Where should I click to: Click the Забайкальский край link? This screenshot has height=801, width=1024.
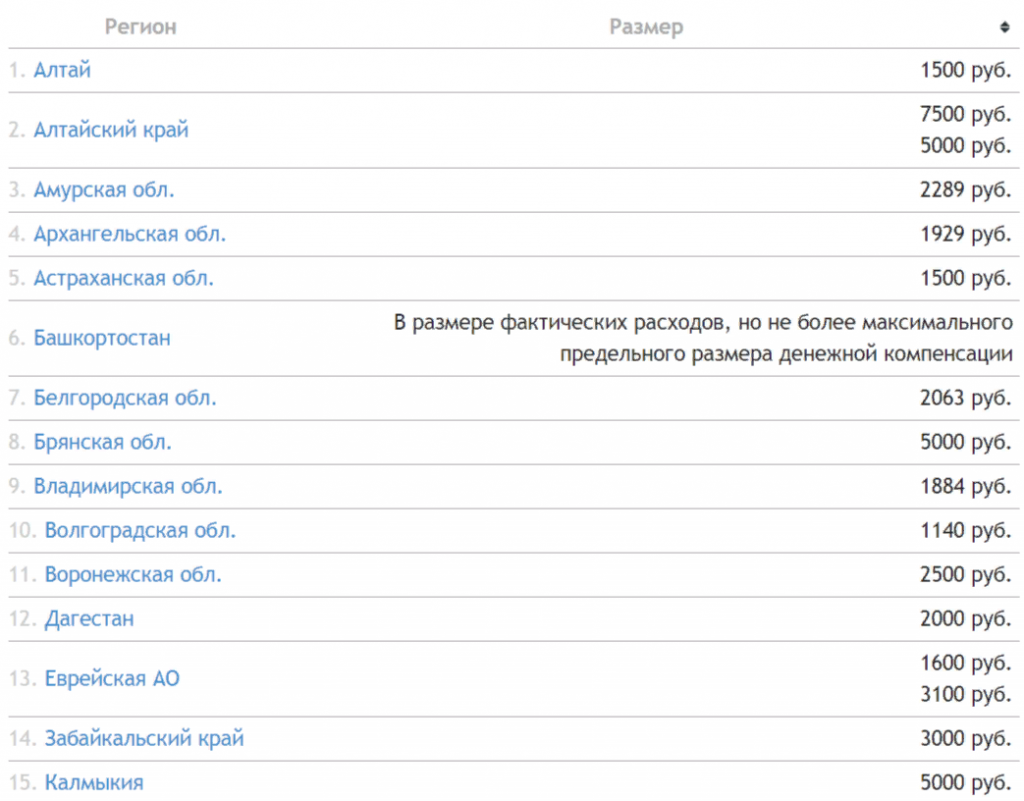tap(144, 738)
